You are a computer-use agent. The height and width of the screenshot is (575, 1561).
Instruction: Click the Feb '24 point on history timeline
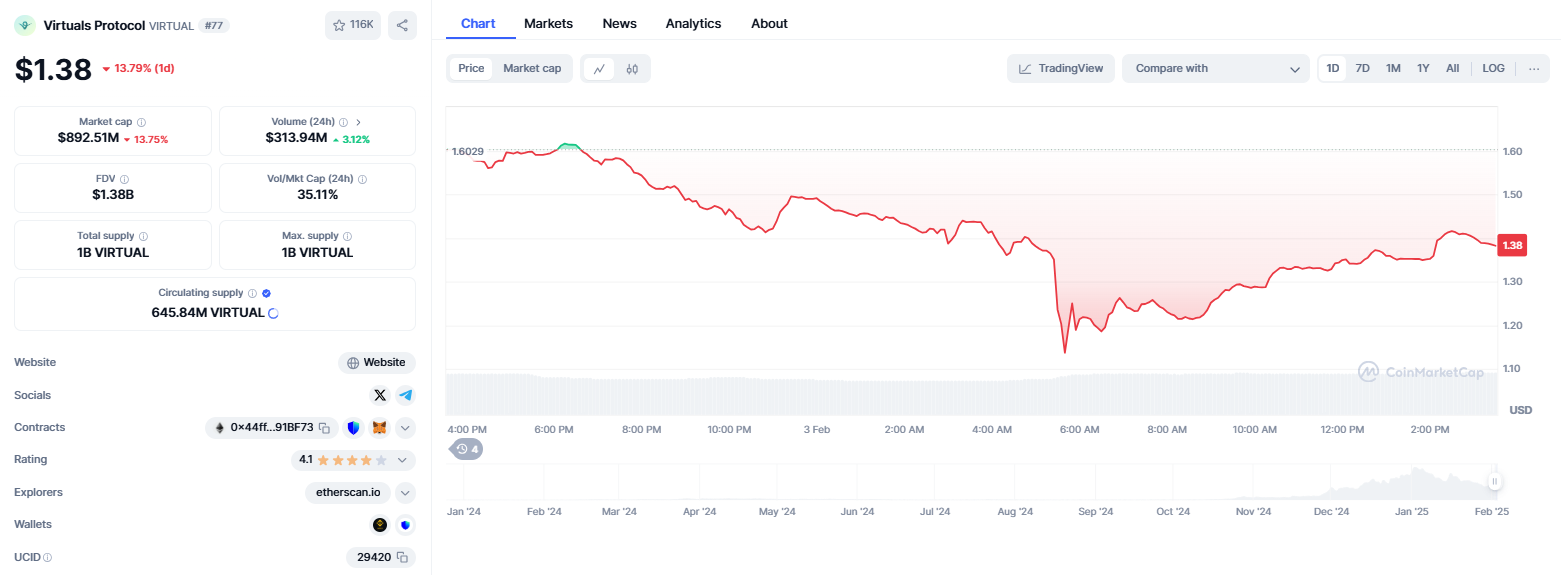coord(543,511)
